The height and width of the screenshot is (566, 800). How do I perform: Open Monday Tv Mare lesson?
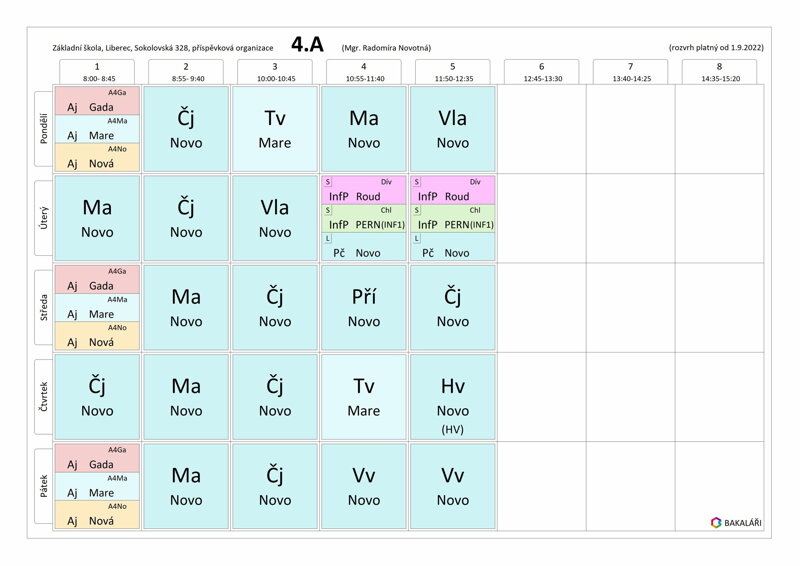(275, 129)
